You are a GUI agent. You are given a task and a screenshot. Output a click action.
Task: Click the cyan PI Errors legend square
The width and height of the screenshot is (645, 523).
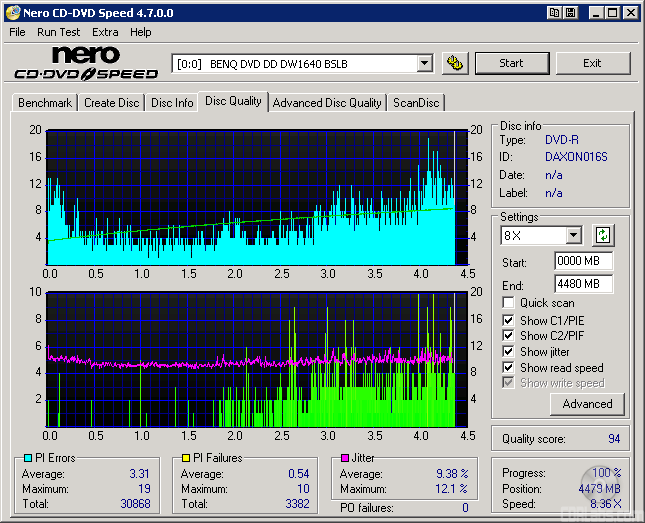[x=27, y=458]
